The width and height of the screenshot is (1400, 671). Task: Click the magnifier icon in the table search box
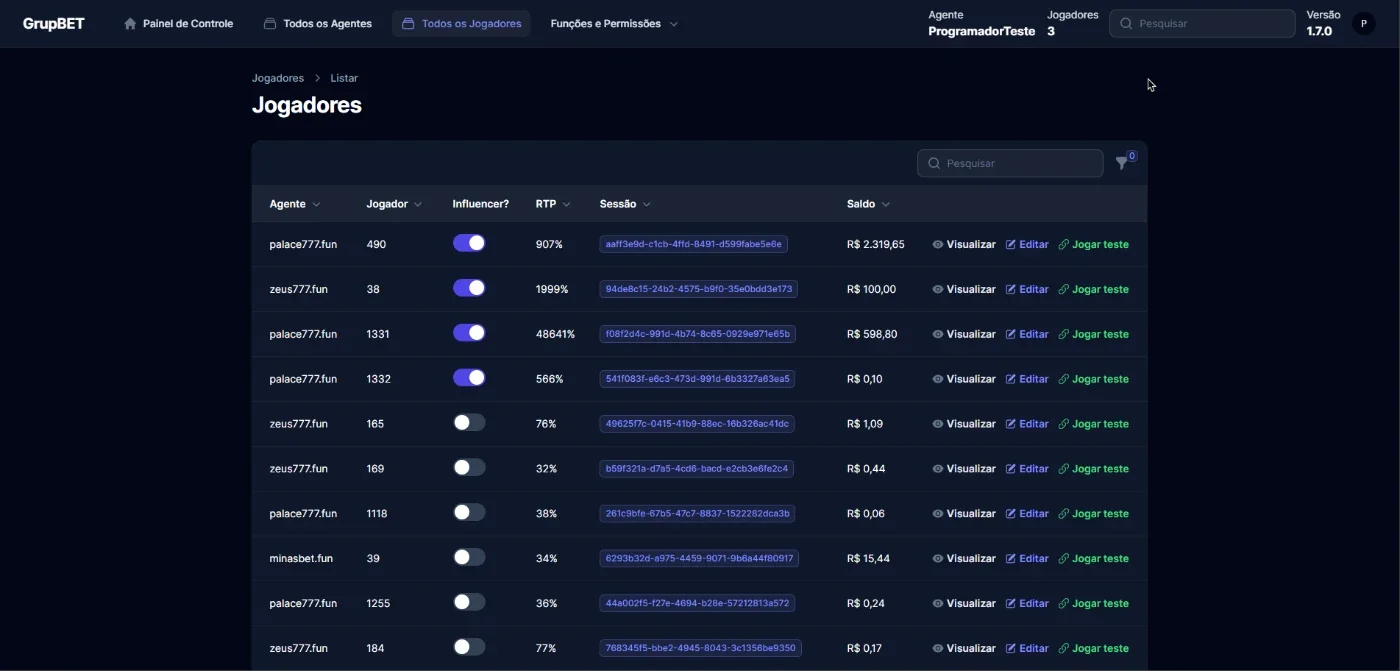(934, 163)
